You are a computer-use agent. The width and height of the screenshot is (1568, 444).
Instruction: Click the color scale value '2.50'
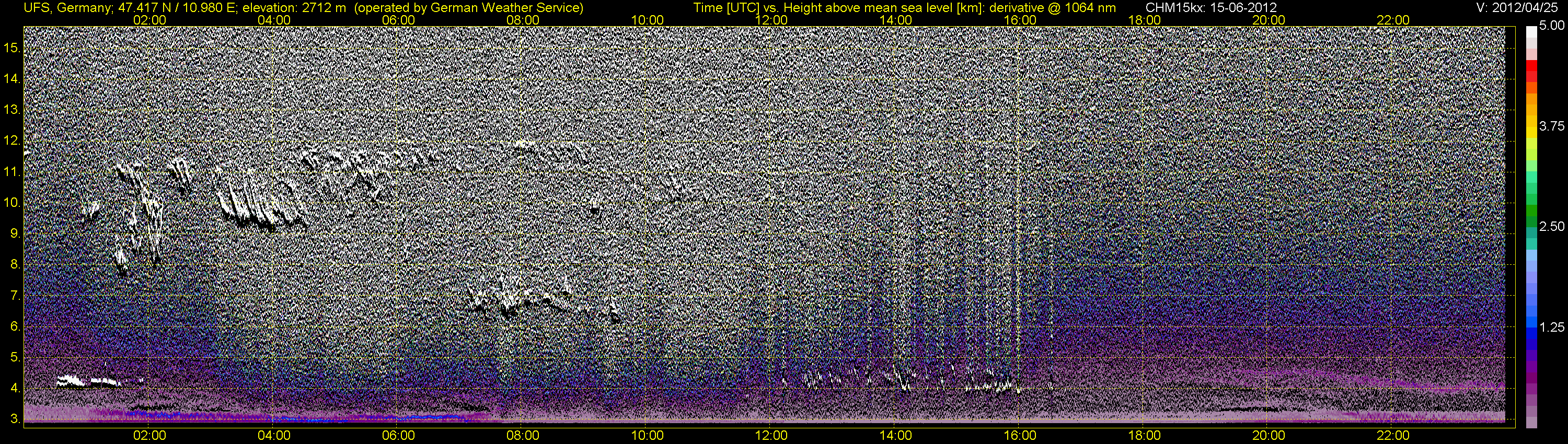[1552, 227]
